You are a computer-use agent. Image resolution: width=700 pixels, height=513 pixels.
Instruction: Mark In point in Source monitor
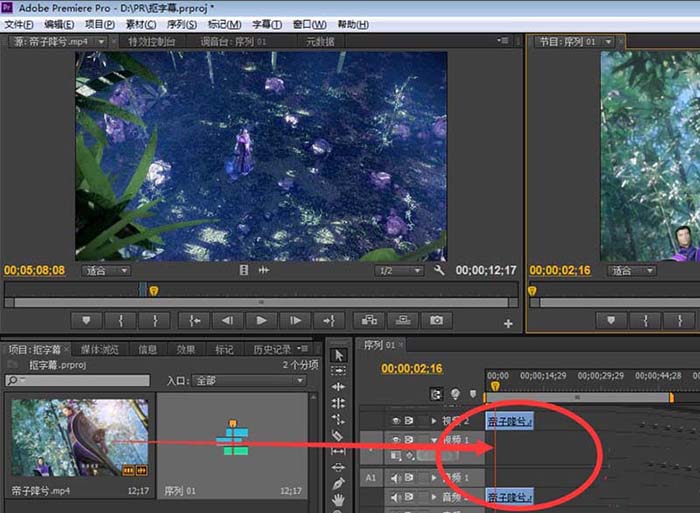point(121,321)
